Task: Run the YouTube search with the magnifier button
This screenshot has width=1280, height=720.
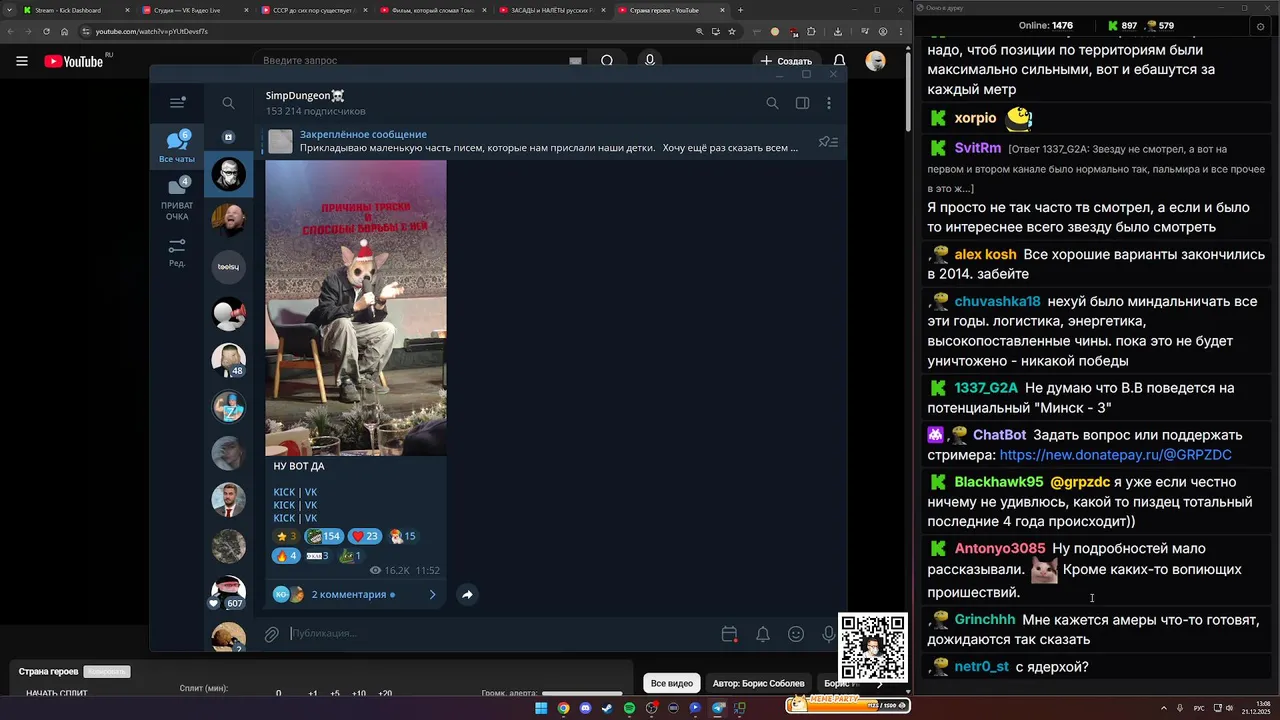Action: coord(607,61)
